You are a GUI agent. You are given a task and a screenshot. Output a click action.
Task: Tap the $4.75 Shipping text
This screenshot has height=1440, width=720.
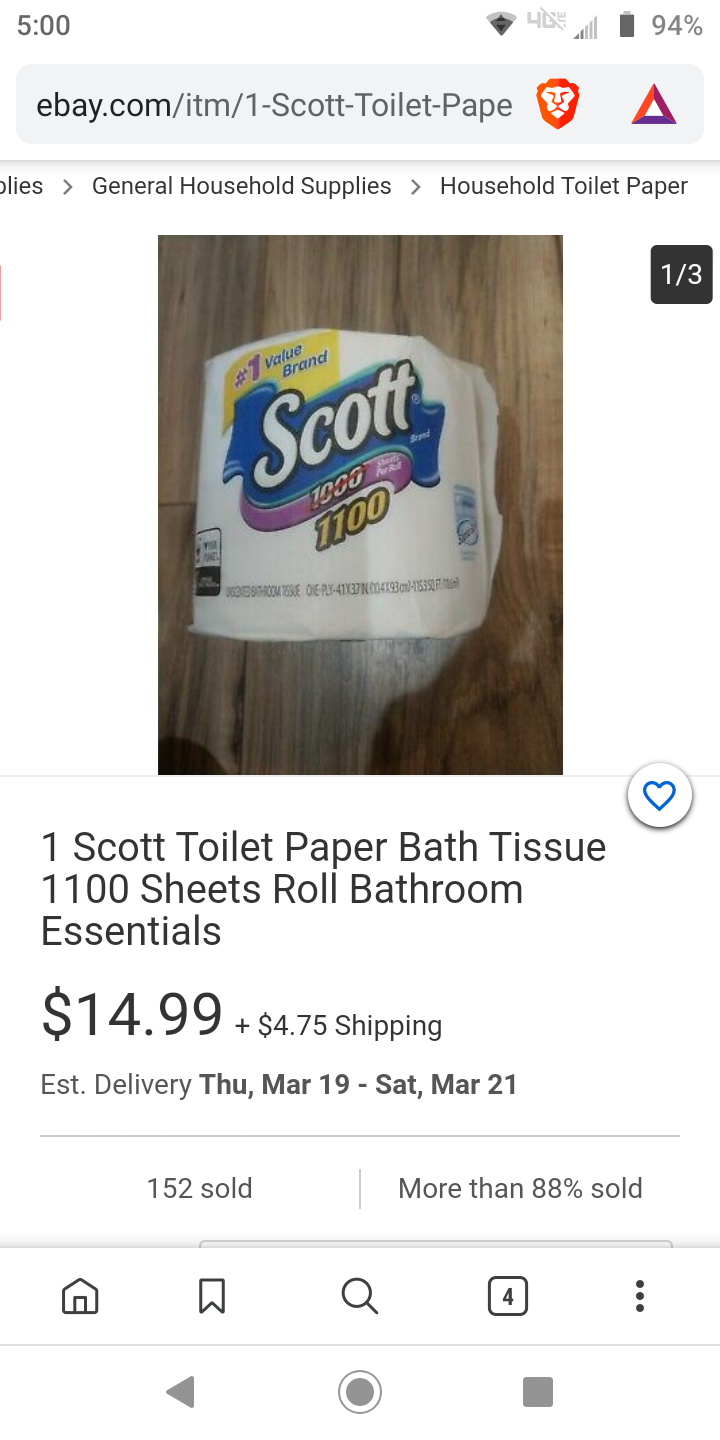(350, 1026)
